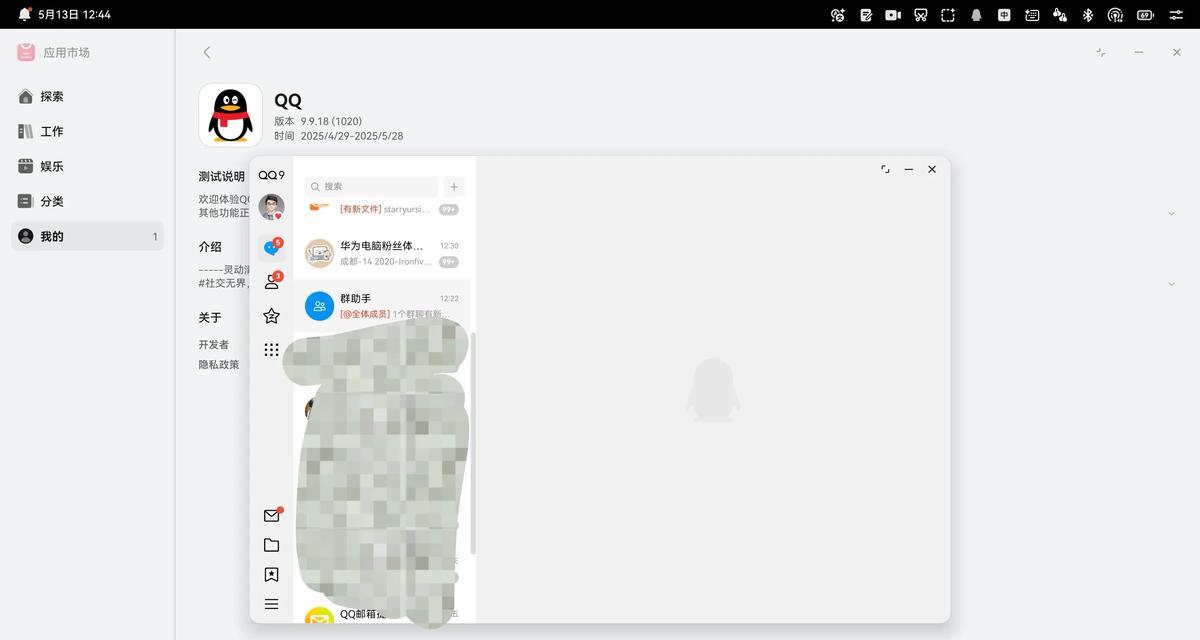
Task: Click the QQ penguin app icon
Action: point(230,115)
